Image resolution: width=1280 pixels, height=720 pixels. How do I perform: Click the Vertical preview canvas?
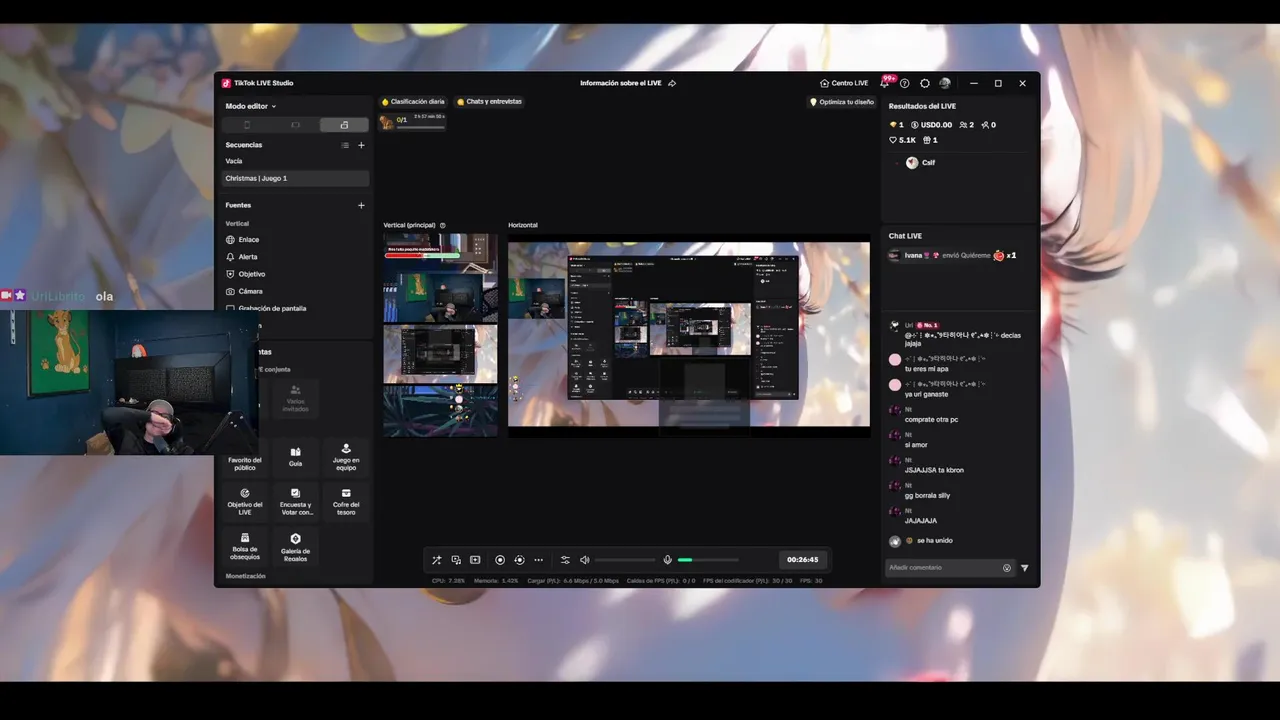click(x=440, y=335)
